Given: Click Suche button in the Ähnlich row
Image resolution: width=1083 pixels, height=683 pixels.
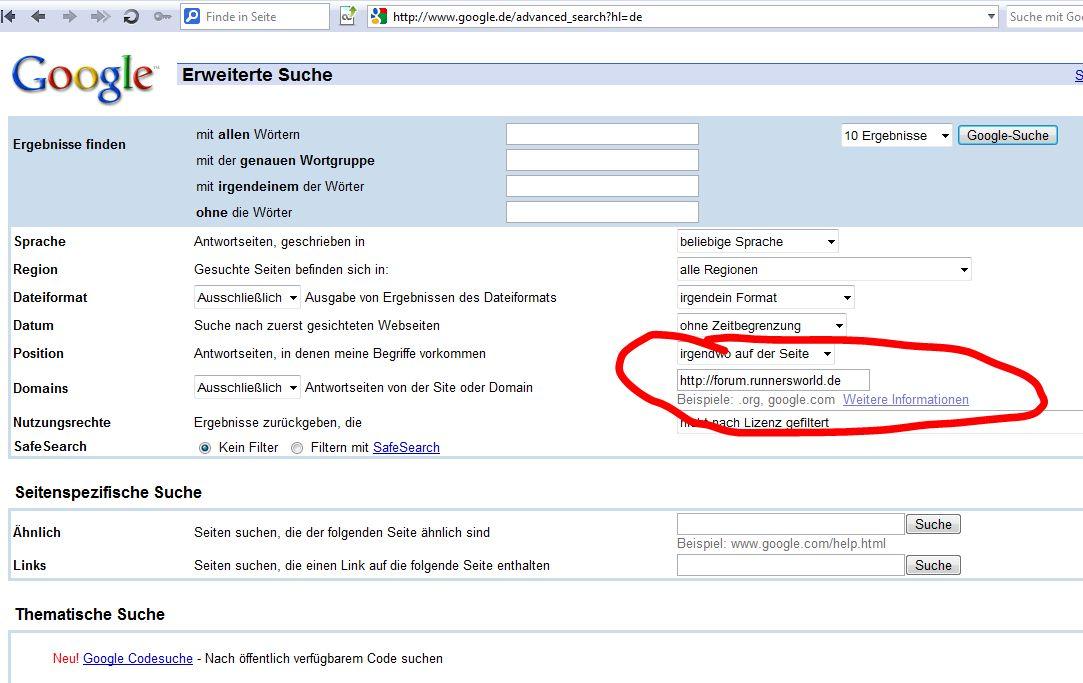Looking at the screenshot, I should click(933, 524).
